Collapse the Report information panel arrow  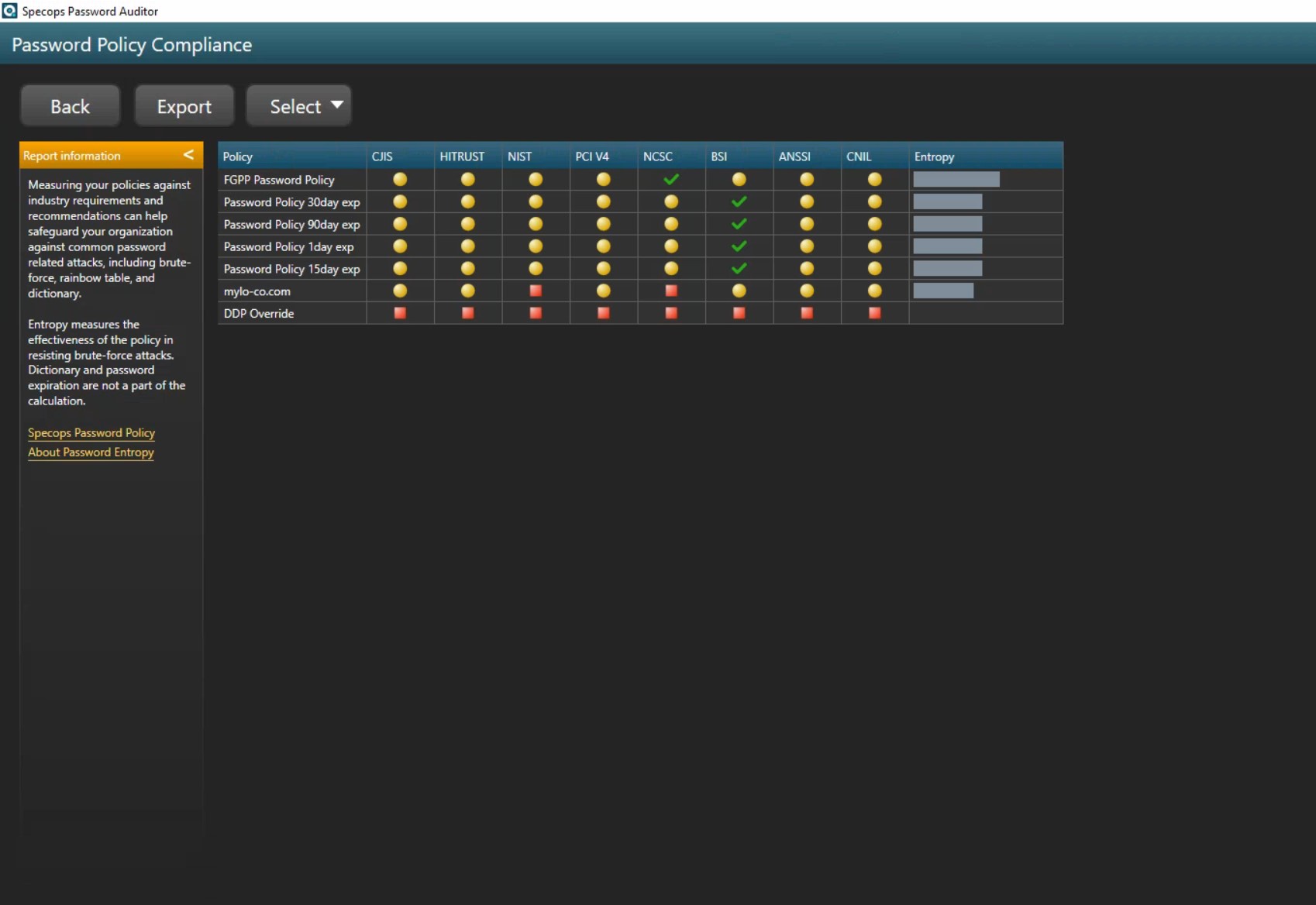point(188,155)
